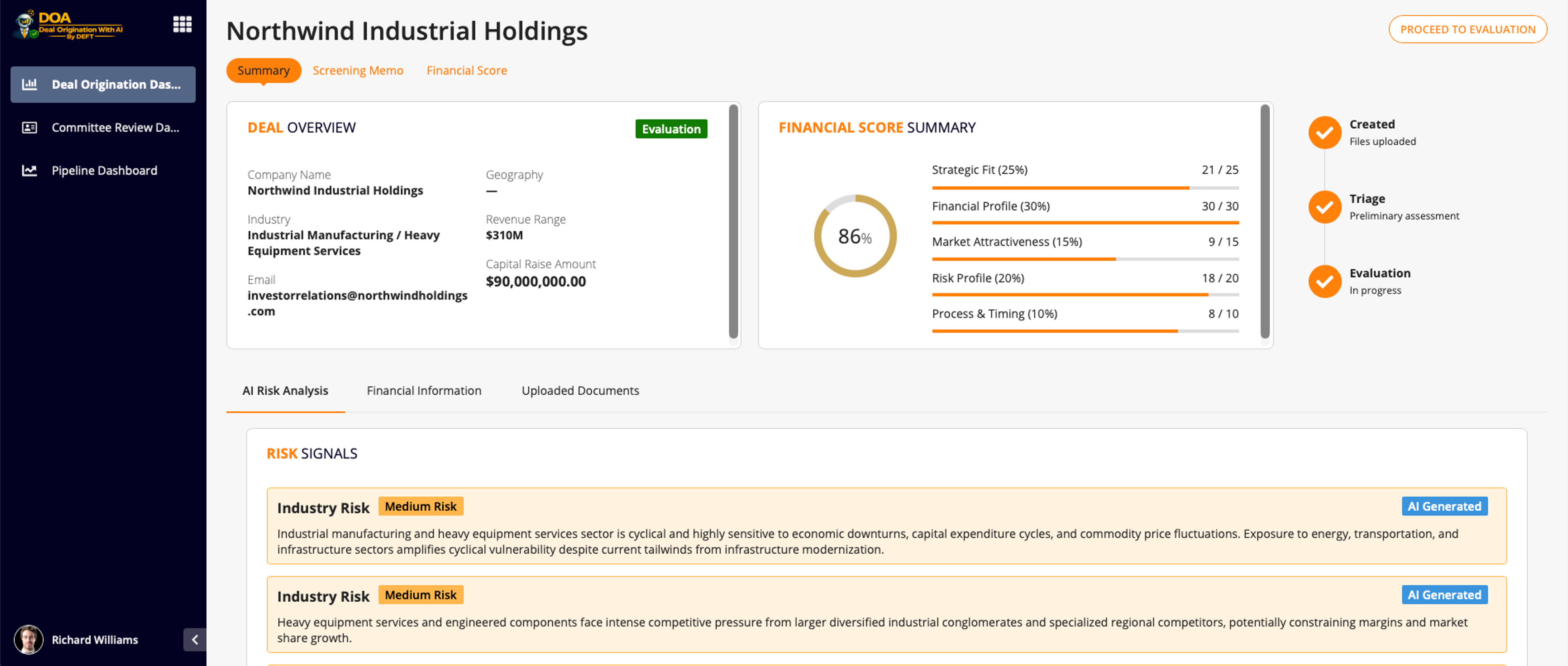1568x666 pixels.
Task: Switch to the Financial Score tab
Action: click(x=466, y=71)
